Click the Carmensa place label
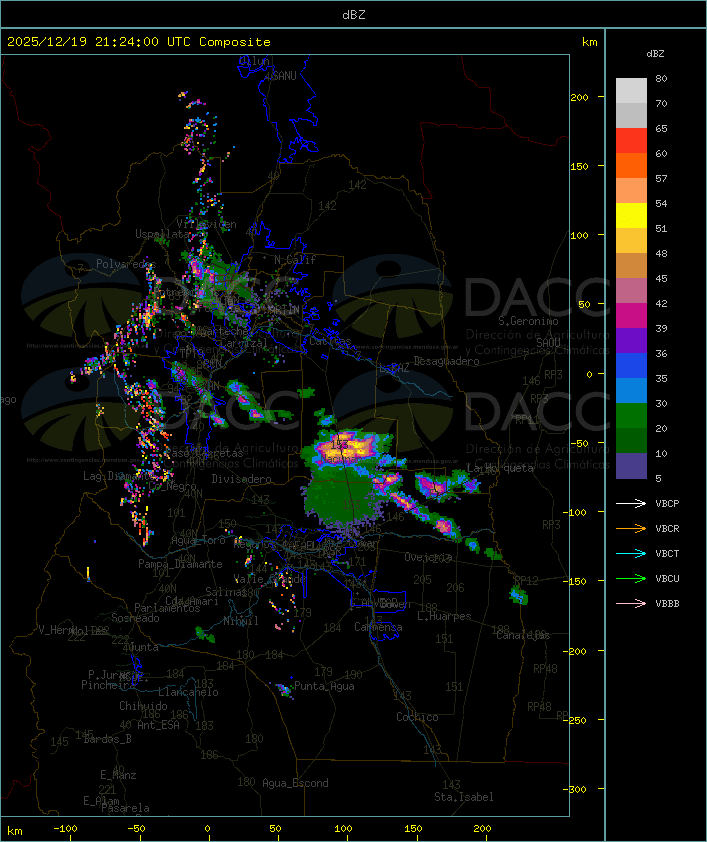Screen dimensions: 707x842 pyautogui.click(x=378, y=627)
